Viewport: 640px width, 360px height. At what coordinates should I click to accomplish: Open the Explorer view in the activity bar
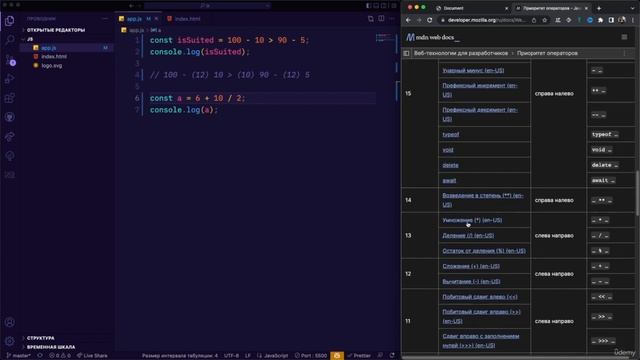(x=9, y=20)
